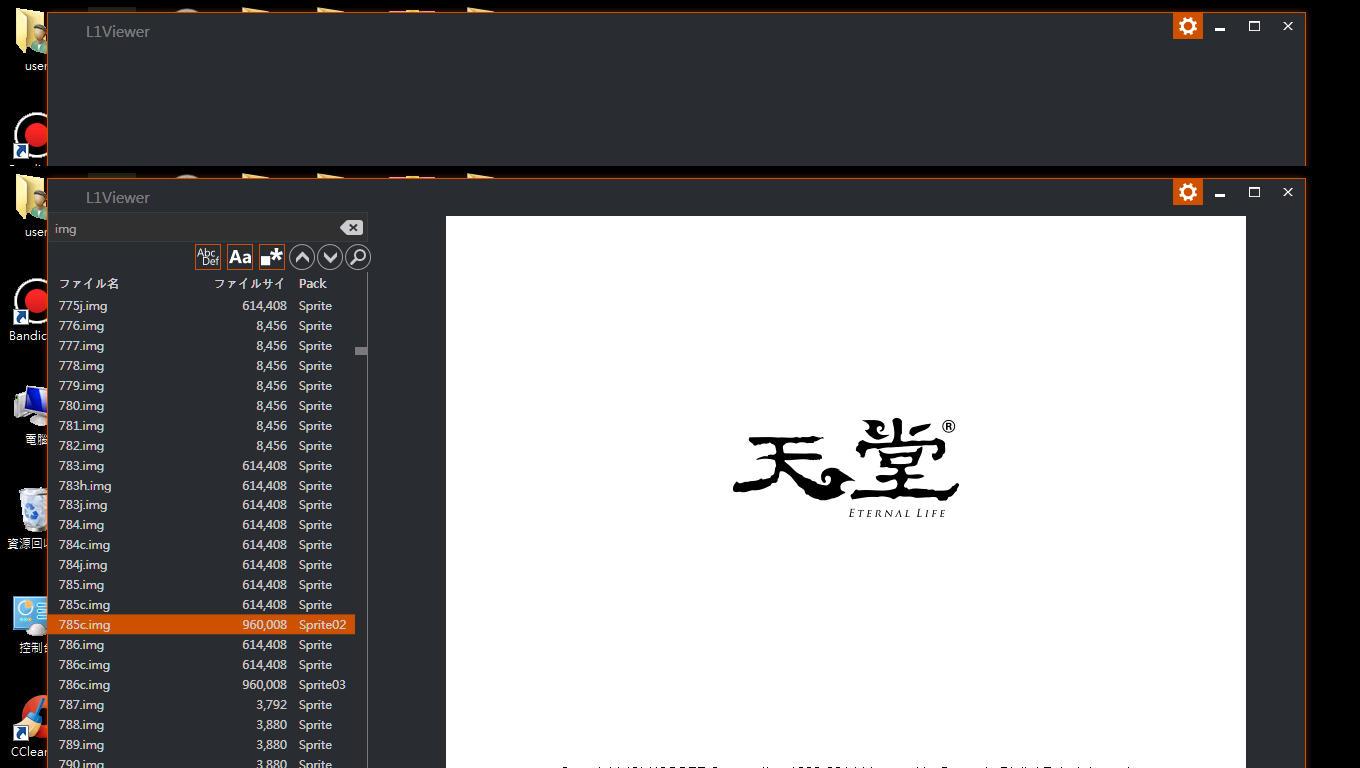
Task: Open settings gear in front L1Viewer window
Action: coord(1188,192)
